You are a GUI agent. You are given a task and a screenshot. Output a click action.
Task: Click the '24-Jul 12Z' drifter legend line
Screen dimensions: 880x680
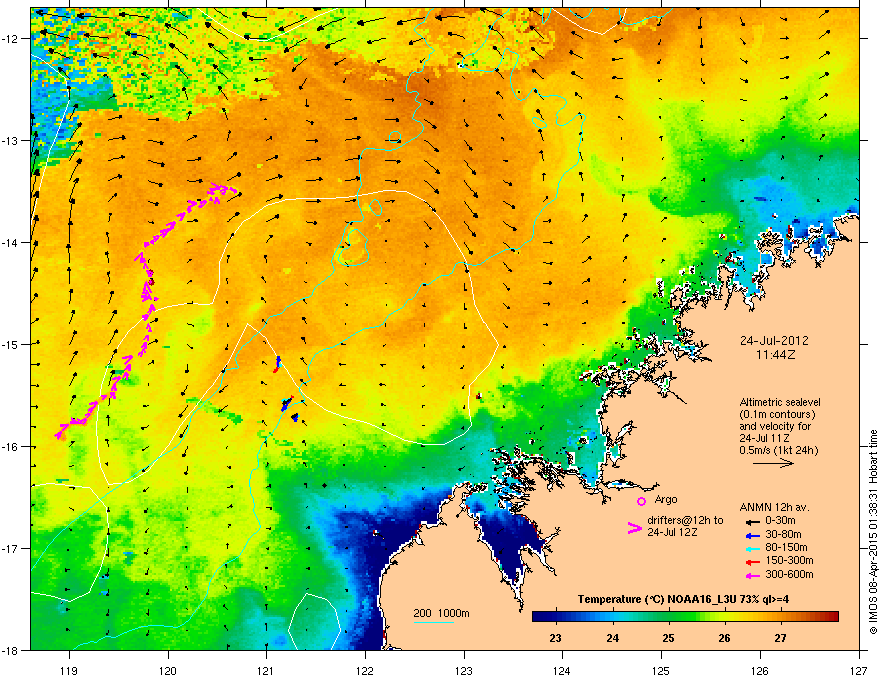pos(673,532)
